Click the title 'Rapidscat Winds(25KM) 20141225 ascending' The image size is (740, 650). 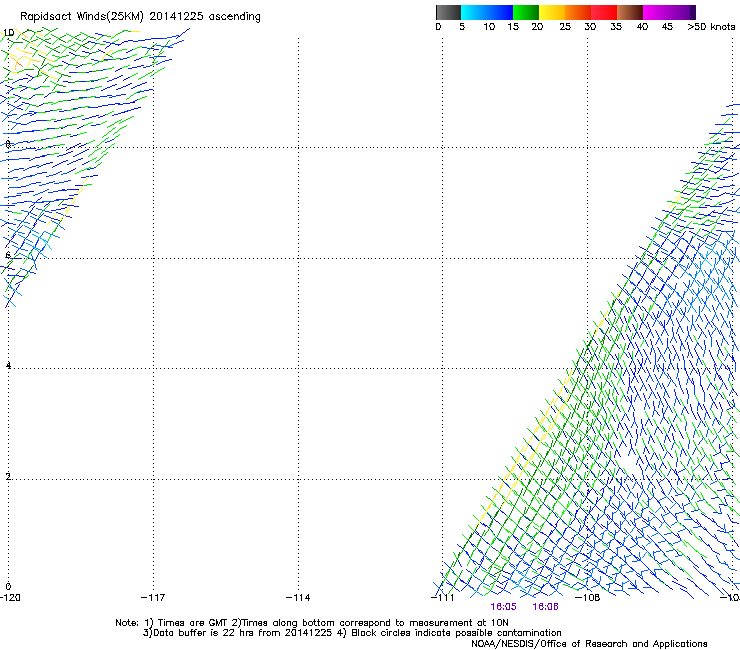(140, 17)
